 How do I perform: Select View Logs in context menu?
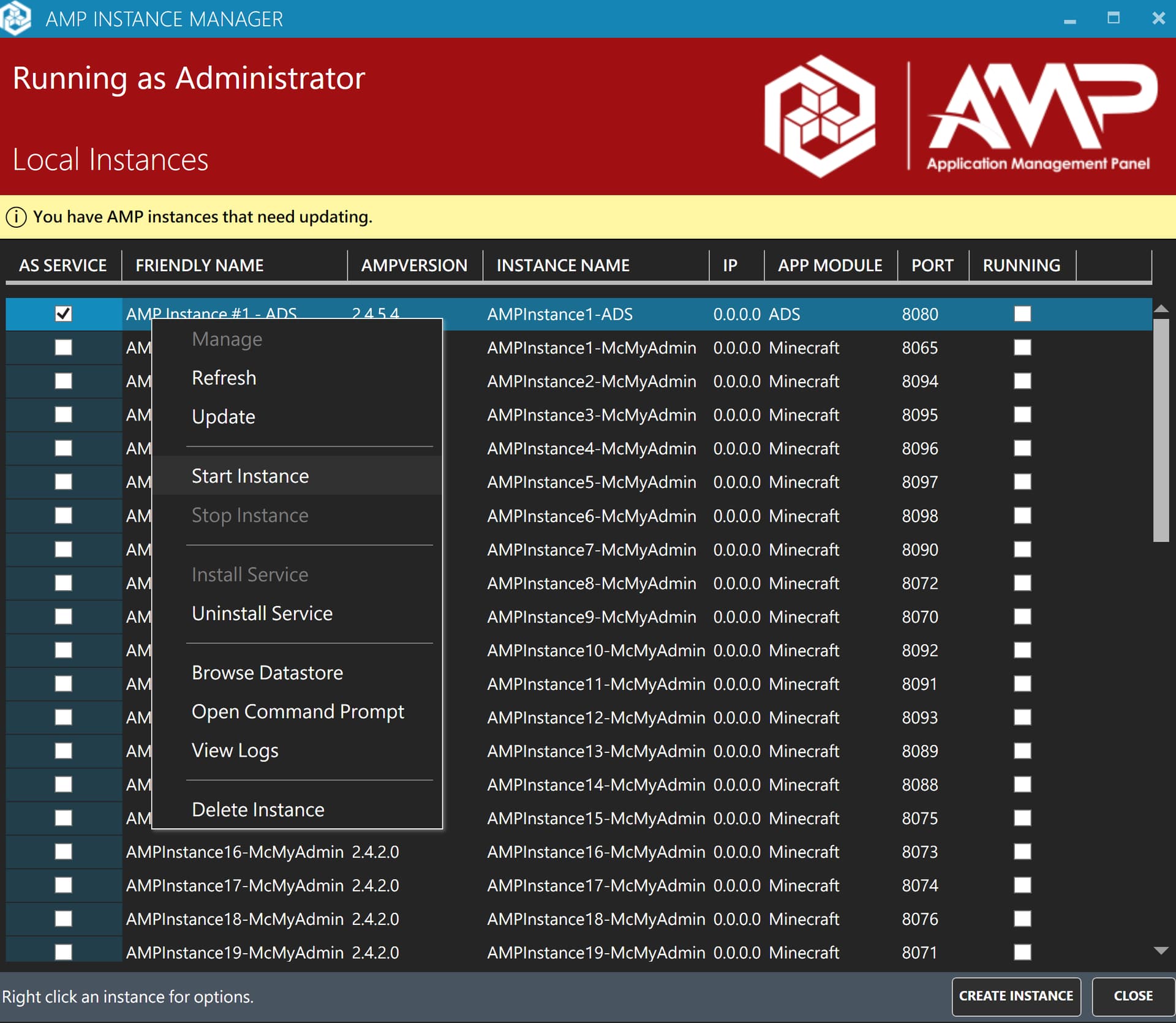(297, 751)
